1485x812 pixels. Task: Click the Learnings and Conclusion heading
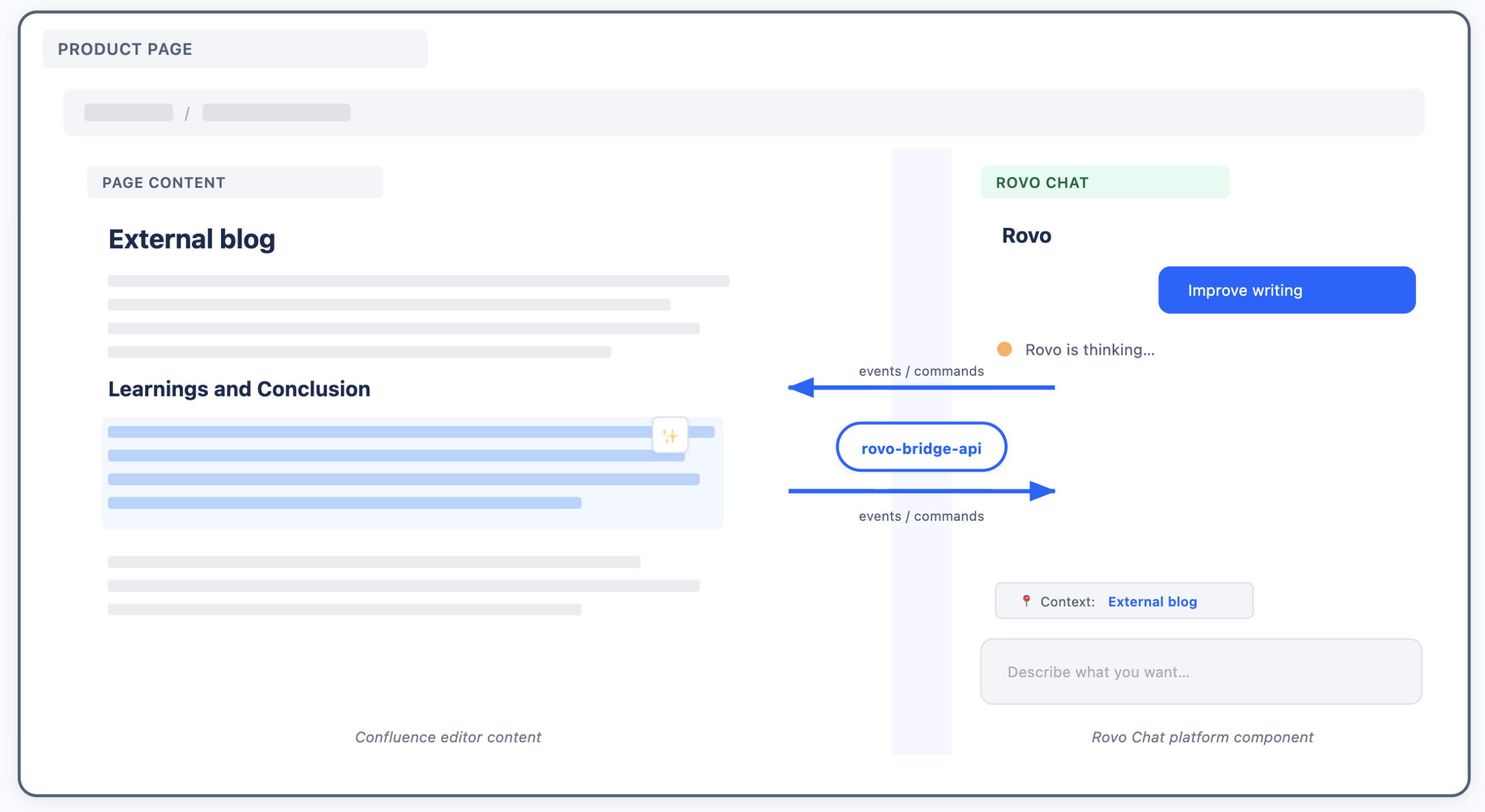tap(239, 389)
